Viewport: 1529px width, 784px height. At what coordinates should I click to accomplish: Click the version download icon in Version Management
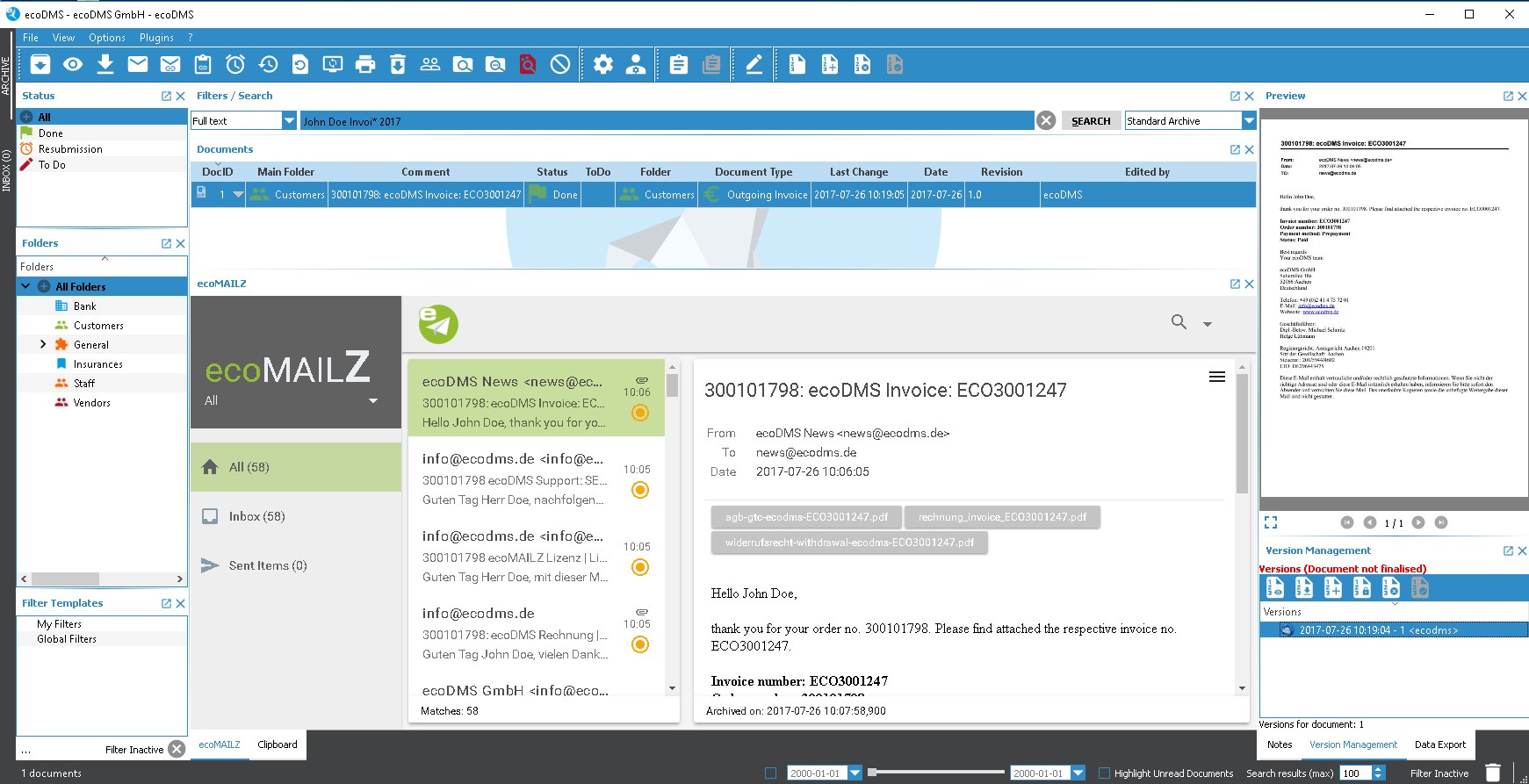[x=1304, y=587]
